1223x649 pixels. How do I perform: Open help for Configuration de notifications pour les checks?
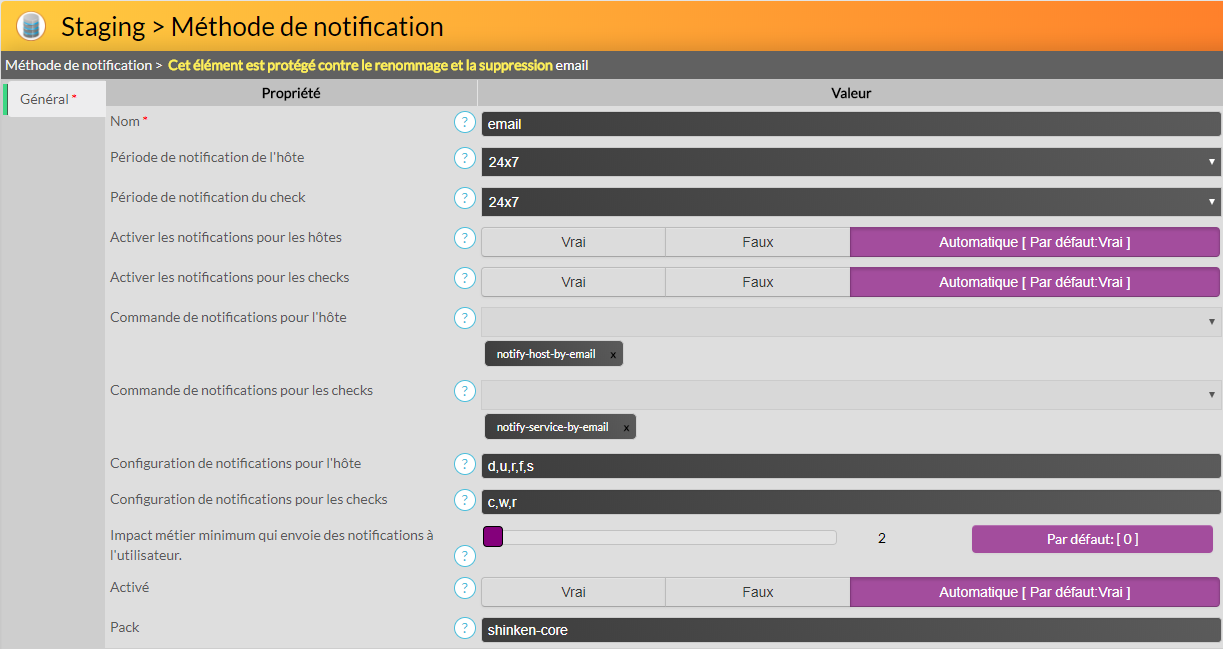click(464, 500)
